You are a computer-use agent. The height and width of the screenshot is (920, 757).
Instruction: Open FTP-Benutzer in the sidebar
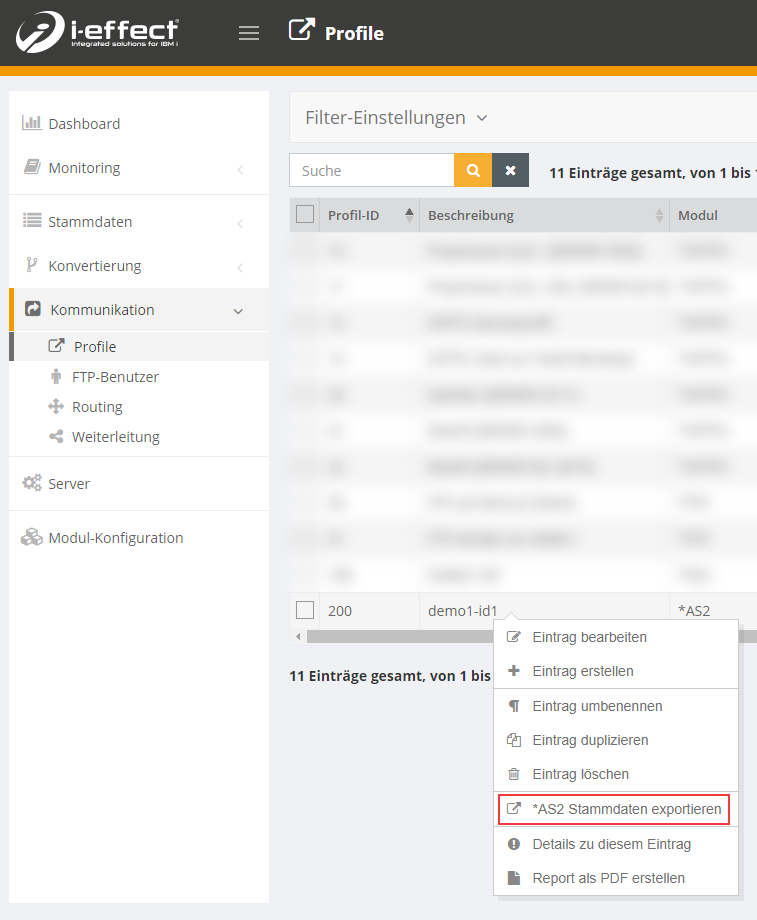(115, 377)
